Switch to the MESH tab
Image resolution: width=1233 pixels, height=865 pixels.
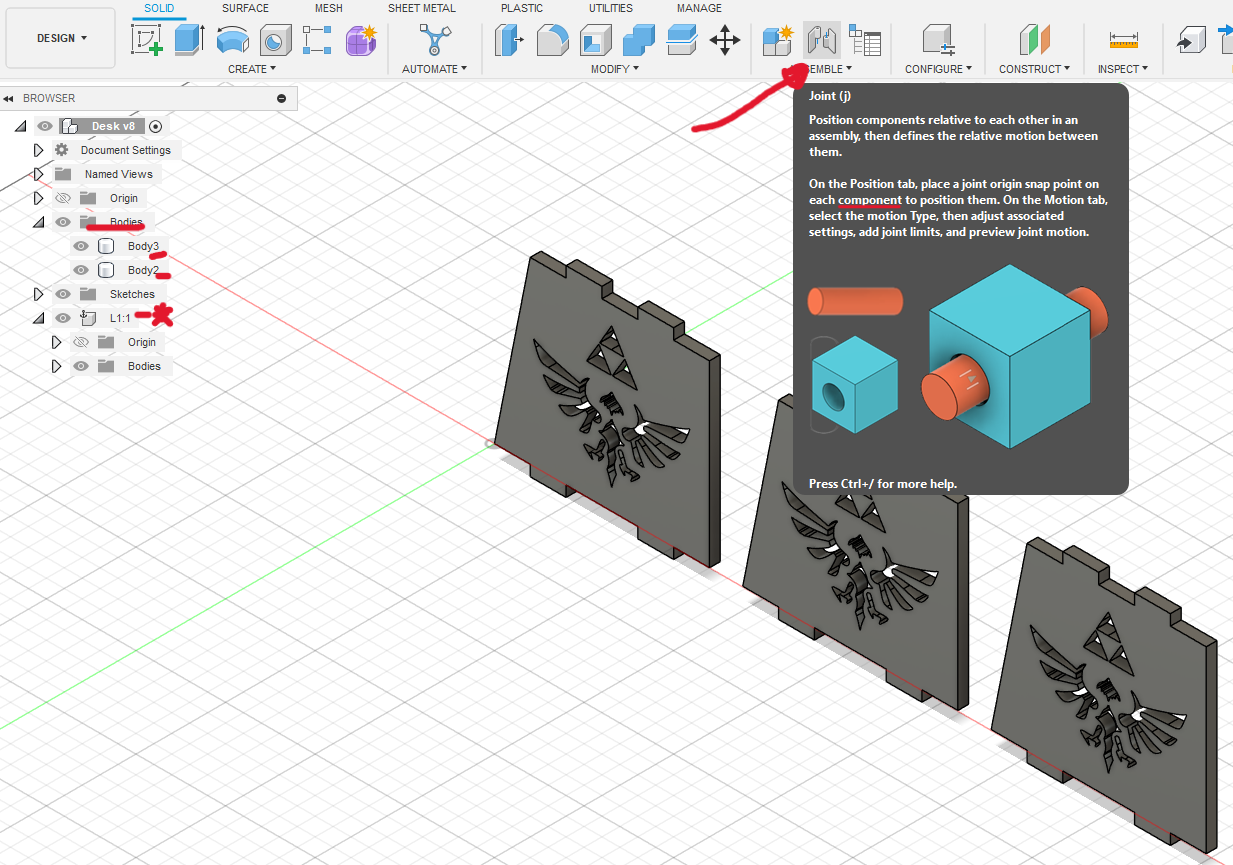[329, 8]
